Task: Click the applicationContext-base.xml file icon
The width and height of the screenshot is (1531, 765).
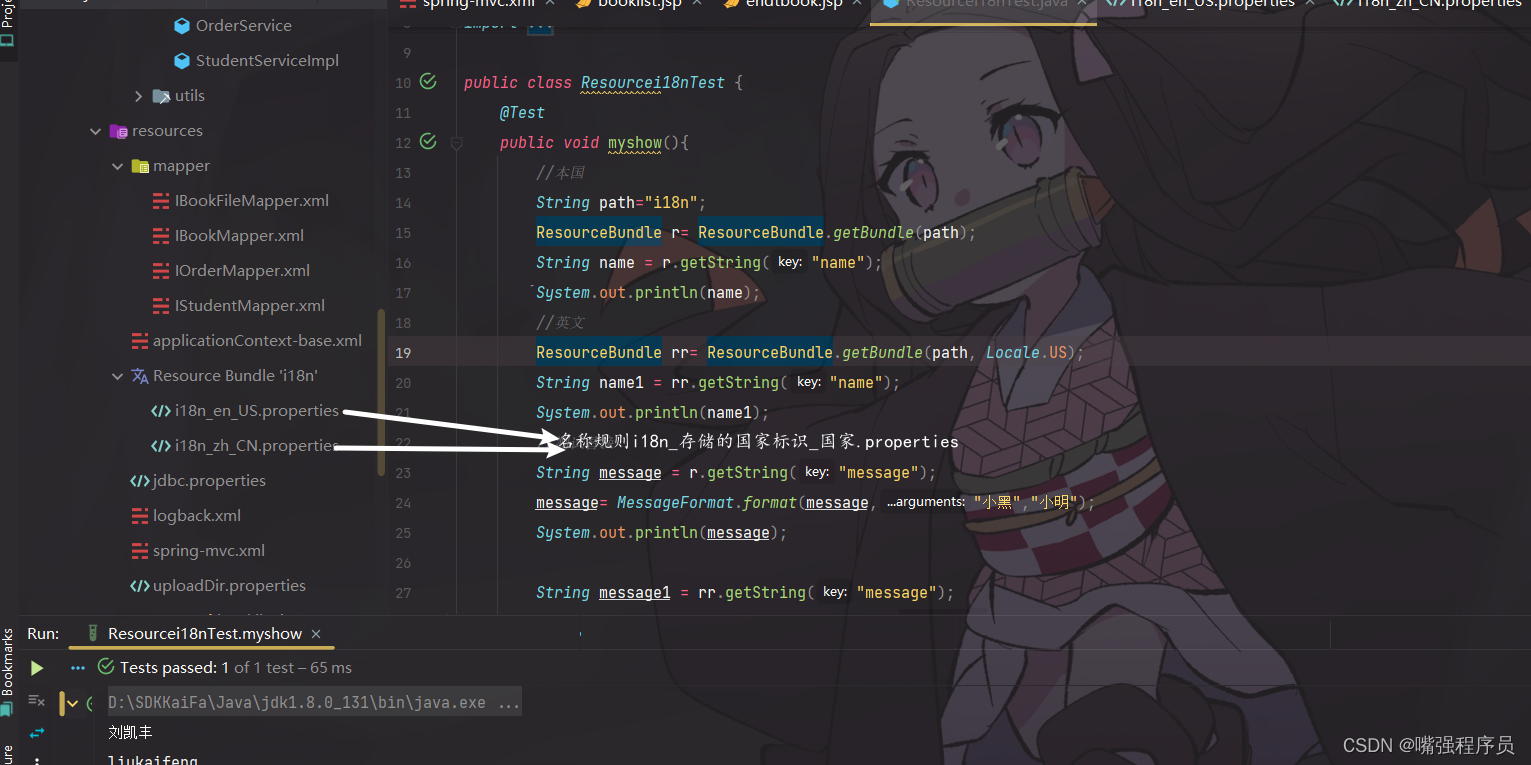Action: (x=139, y=341)
